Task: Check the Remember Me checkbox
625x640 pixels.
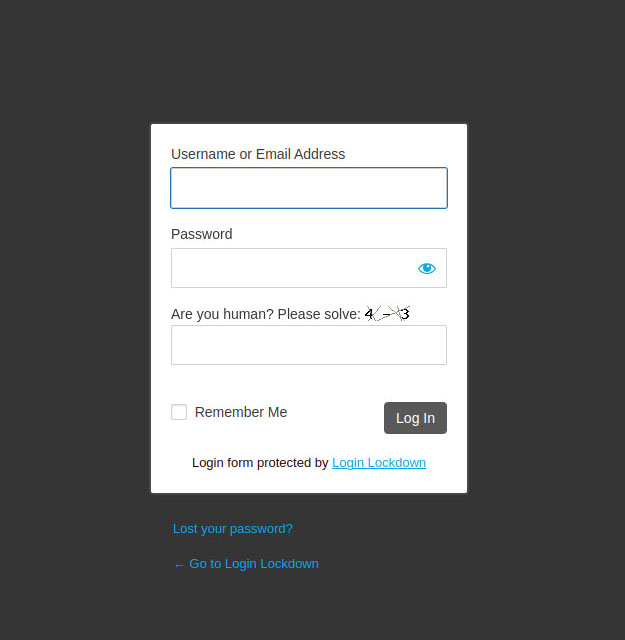Action: [179, 412]
